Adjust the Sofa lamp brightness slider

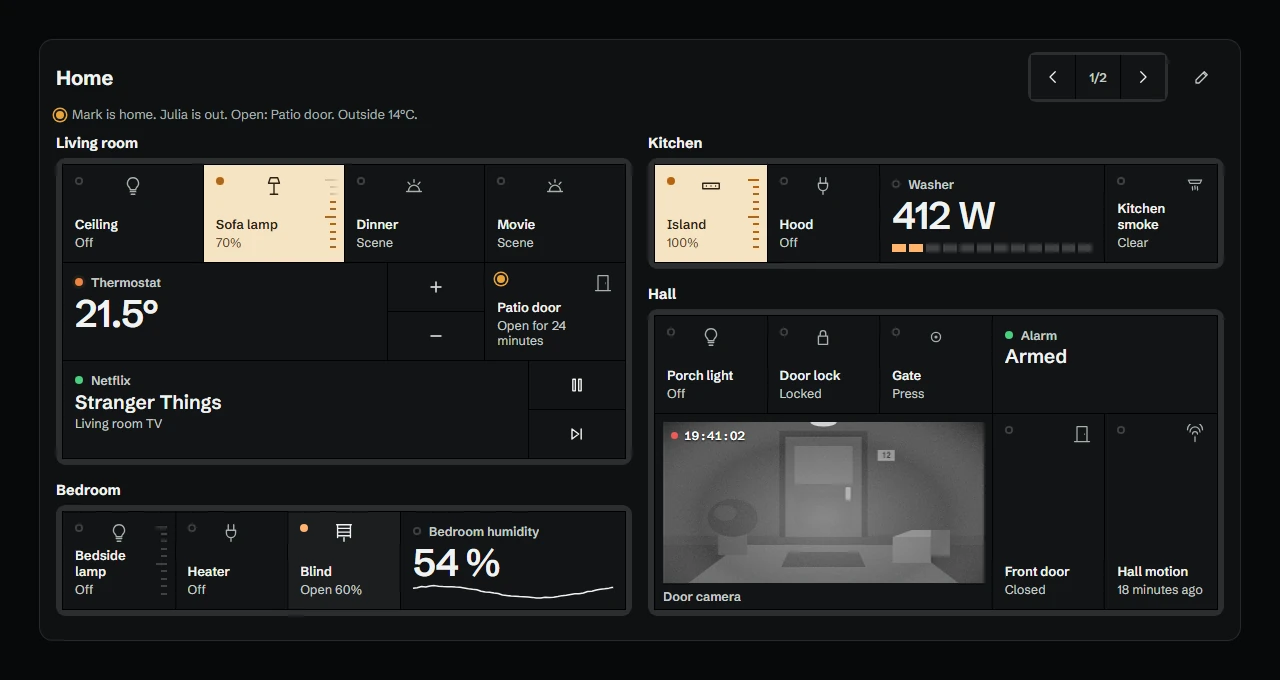(x=332, y=214)
